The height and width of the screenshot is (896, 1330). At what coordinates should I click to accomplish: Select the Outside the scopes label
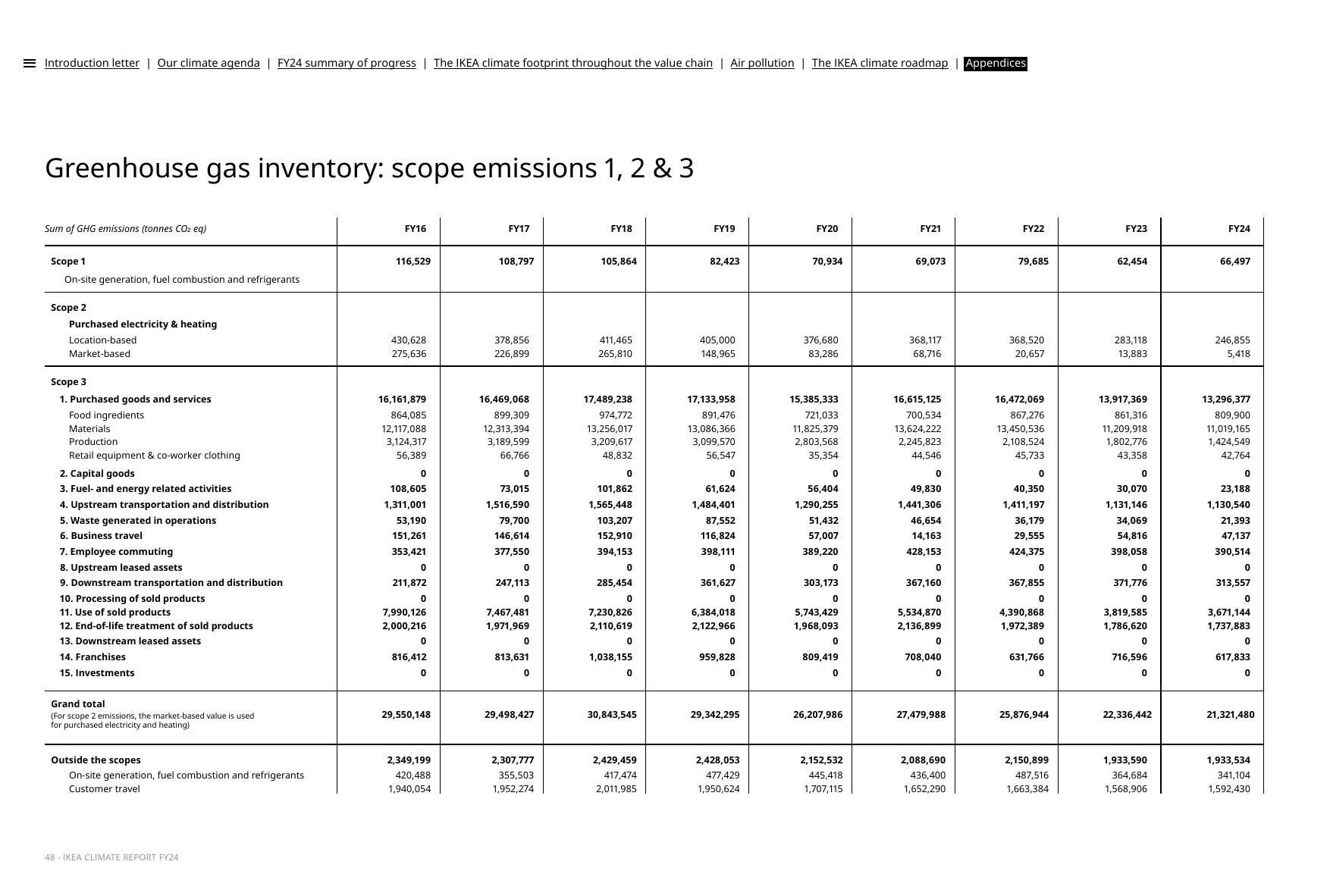pyautogui.click(x=96, y=760)
